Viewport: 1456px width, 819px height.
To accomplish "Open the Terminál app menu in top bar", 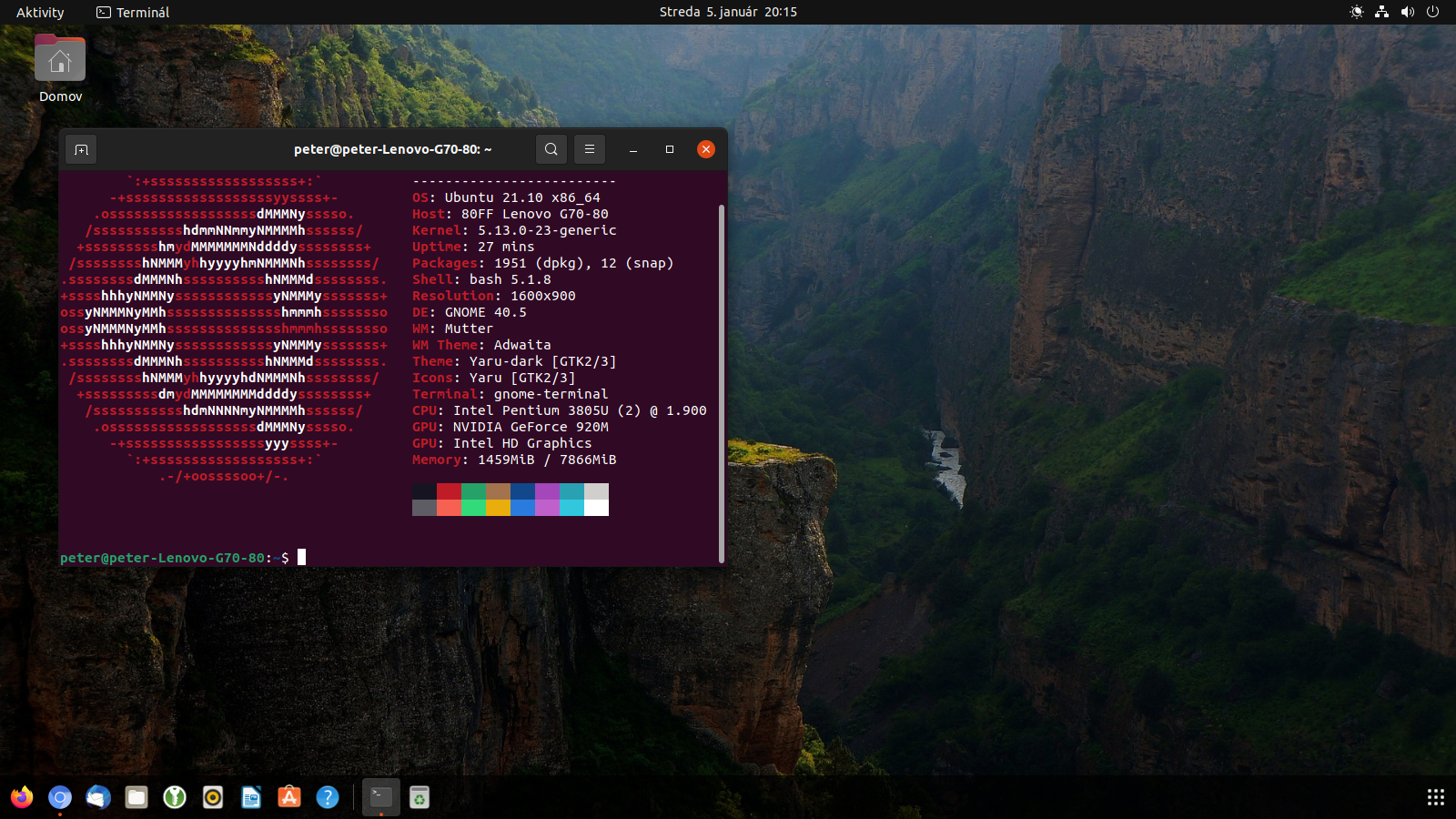I will pos(134,12).
